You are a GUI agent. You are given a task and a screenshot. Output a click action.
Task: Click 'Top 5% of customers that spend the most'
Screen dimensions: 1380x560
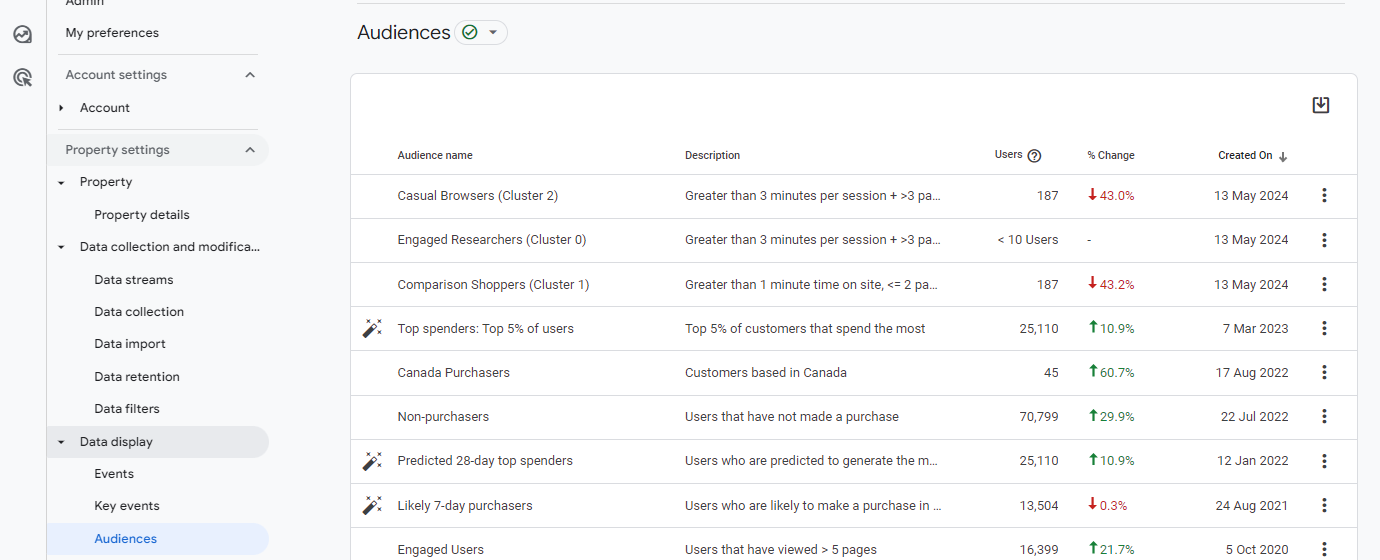point(805,329)
